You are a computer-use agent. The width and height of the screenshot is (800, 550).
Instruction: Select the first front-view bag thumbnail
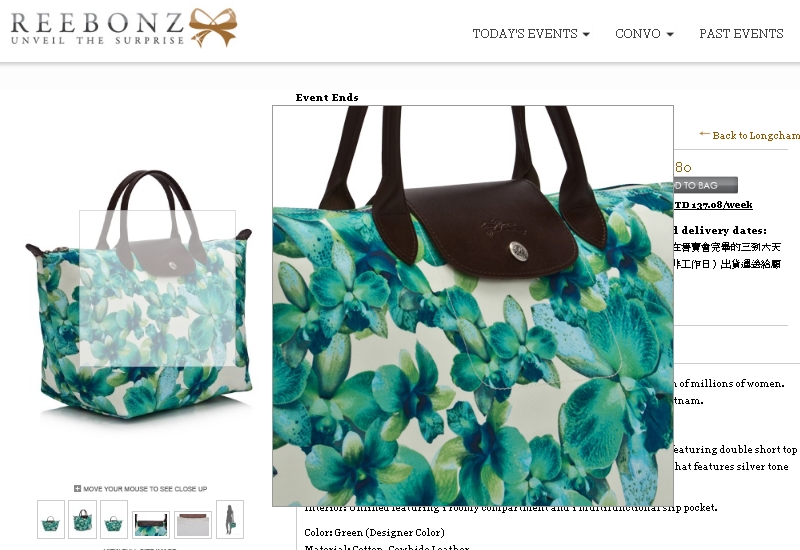click(x=51, y=519)
